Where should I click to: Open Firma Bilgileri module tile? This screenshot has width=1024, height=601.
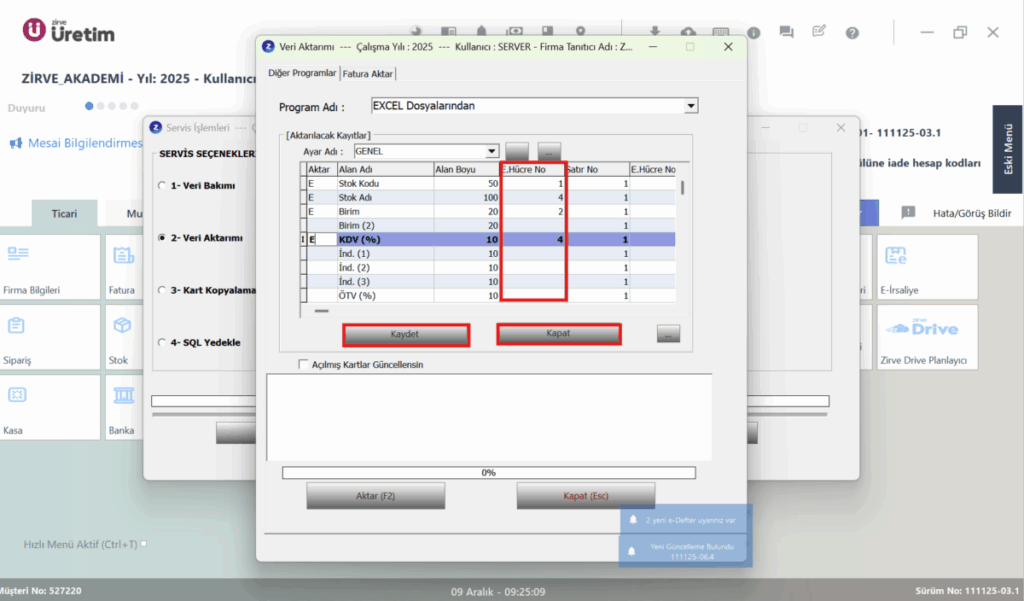50,267
